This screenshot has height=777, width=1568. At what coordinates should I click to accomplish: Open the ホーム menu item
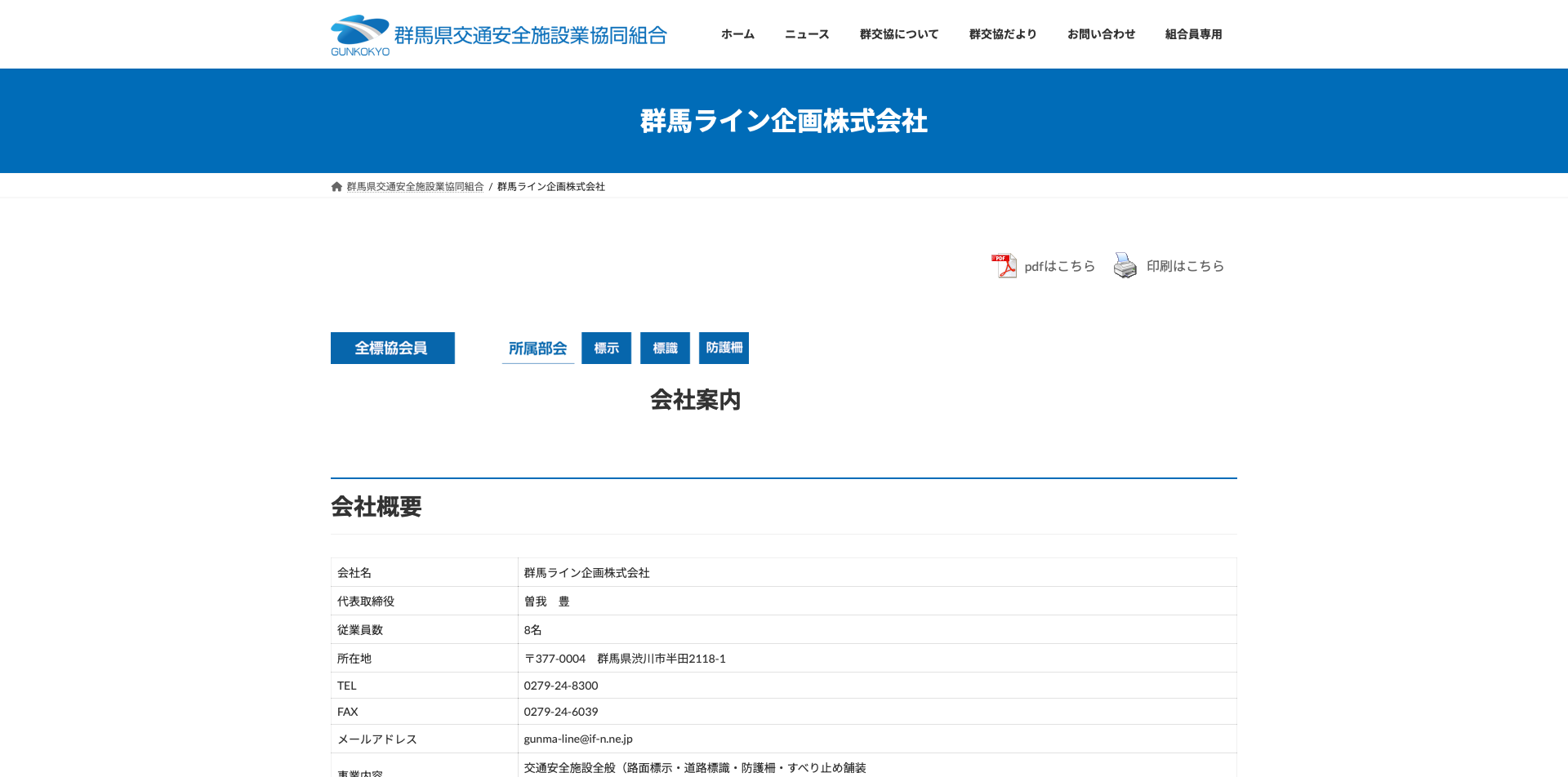pos(737,34)
